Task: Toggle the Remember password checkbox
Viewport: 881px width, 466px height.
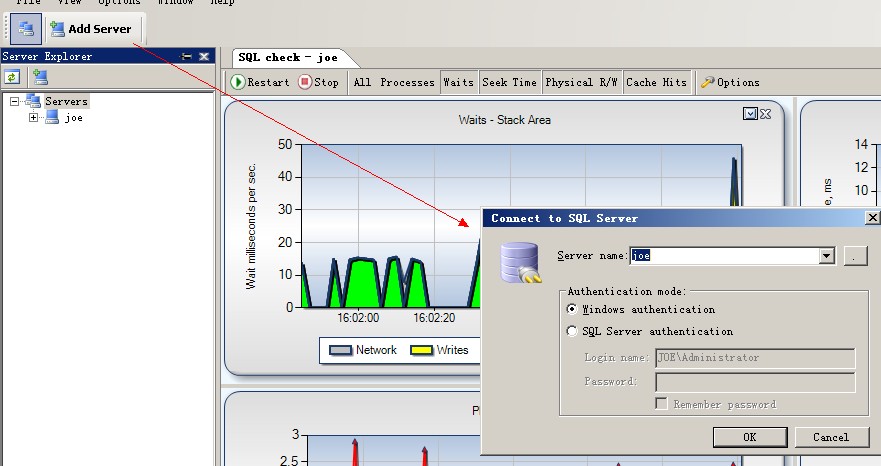Action: tap(662, 404)
